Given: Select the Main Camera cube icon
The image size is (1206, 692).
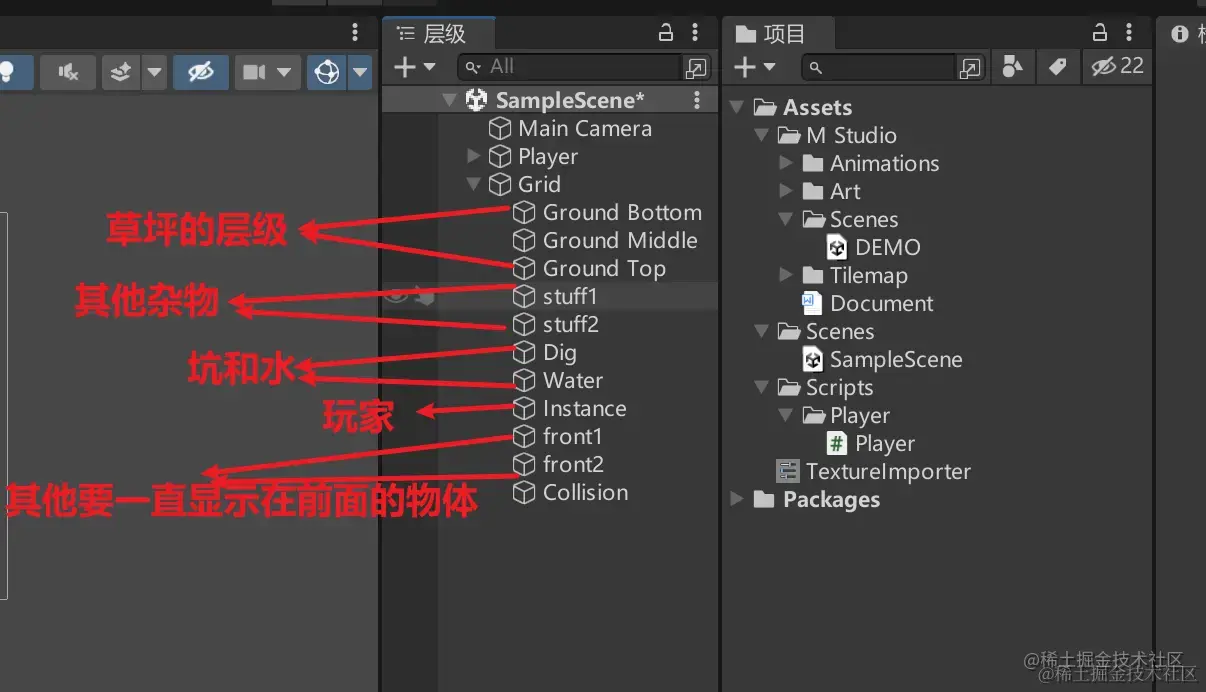Looking at the screenshot, I should [500, 128].
